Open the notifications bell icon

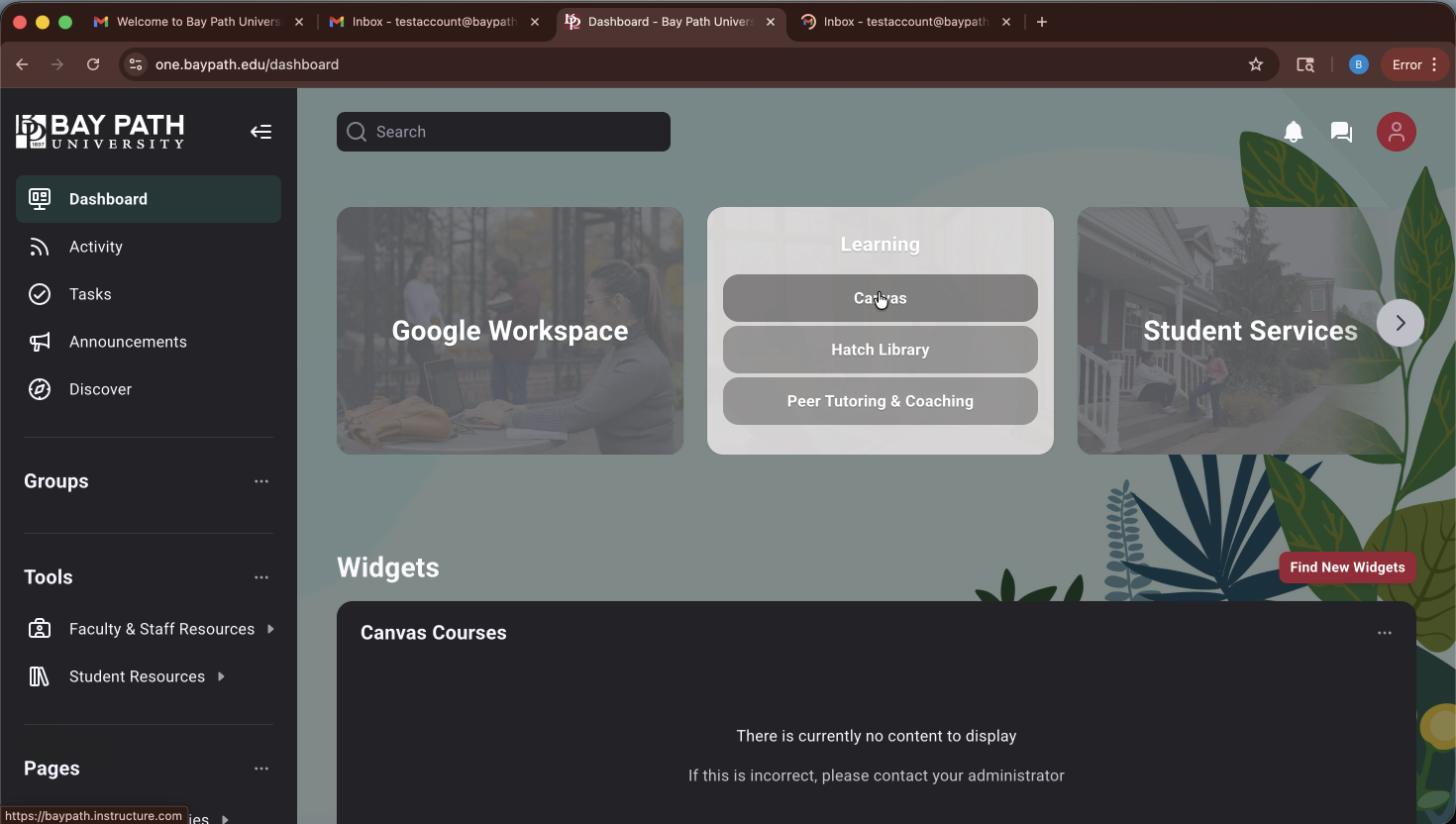tap(1293, 131)
